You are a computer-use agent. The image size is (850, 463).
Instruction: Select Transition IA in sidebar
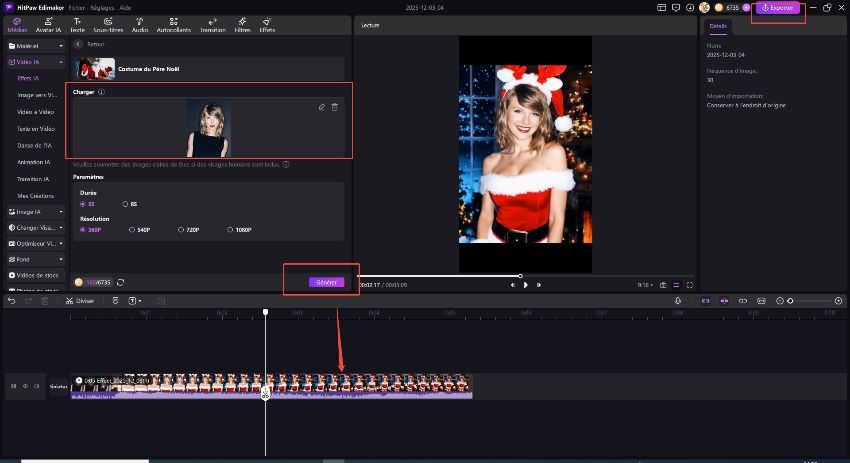point(33,179)
